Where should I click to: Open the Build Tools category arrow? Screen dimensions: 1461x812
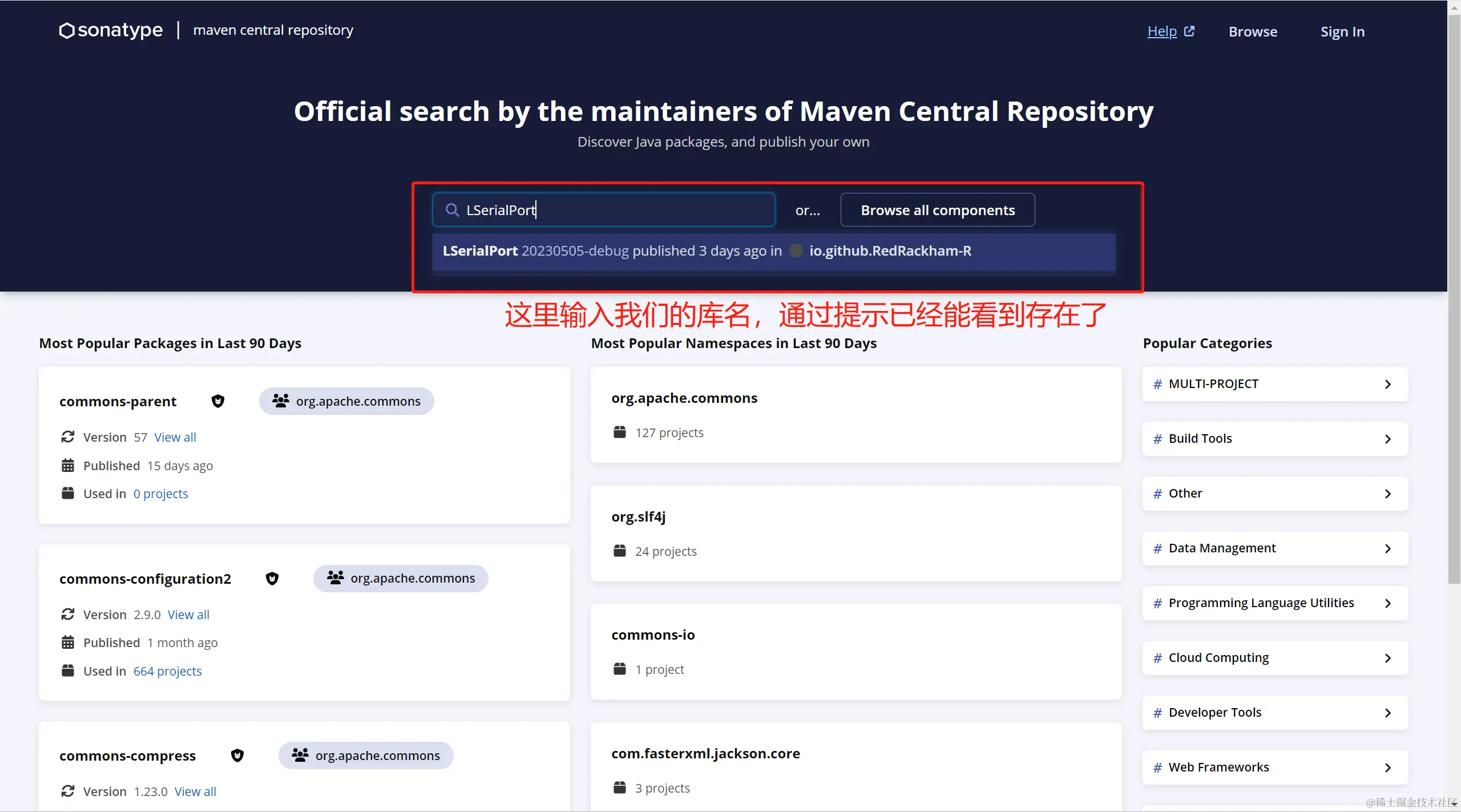tap(1388, 439)
